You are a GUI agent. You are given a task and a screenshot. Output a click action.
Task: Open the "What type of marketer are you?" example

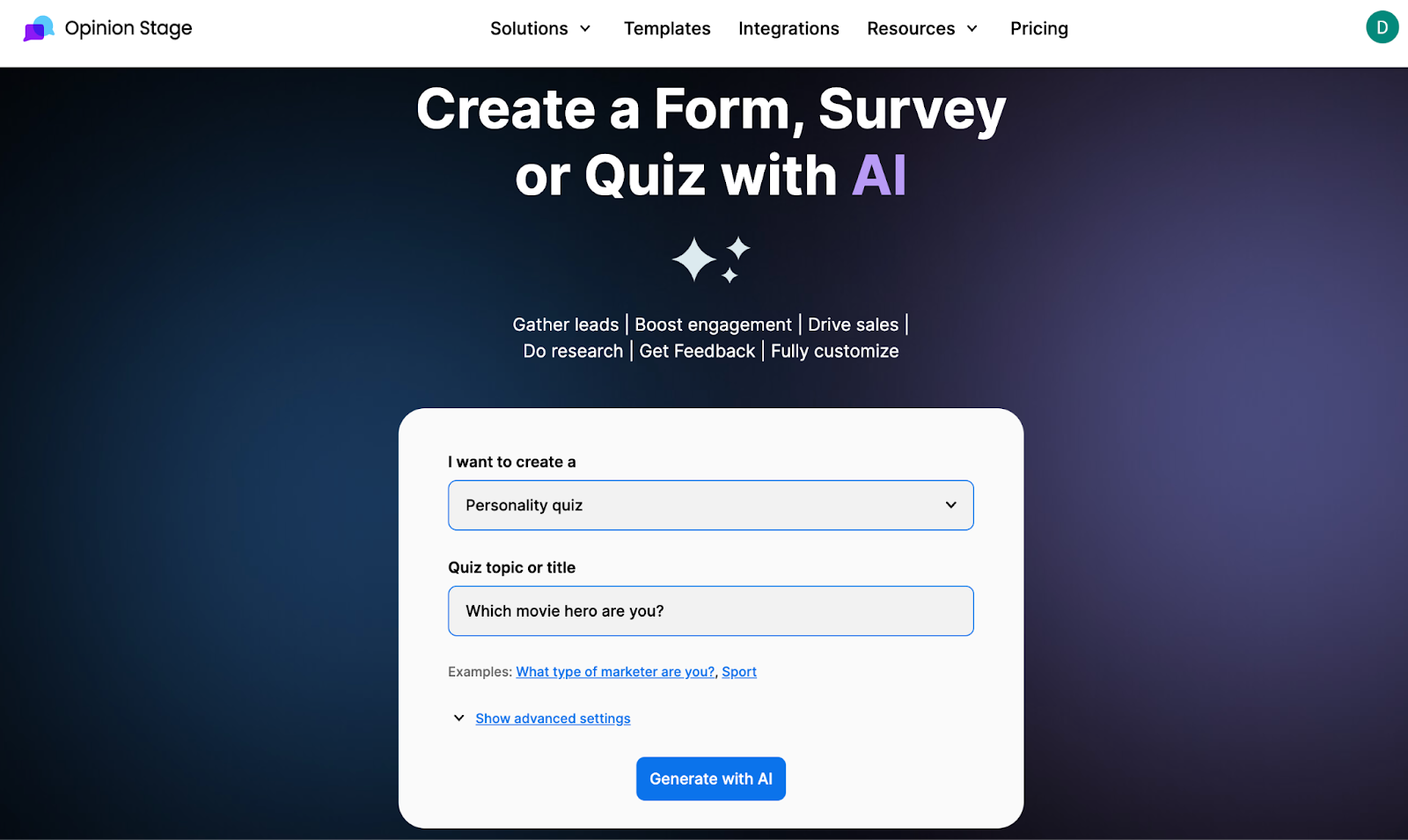[x=614, y=671]
